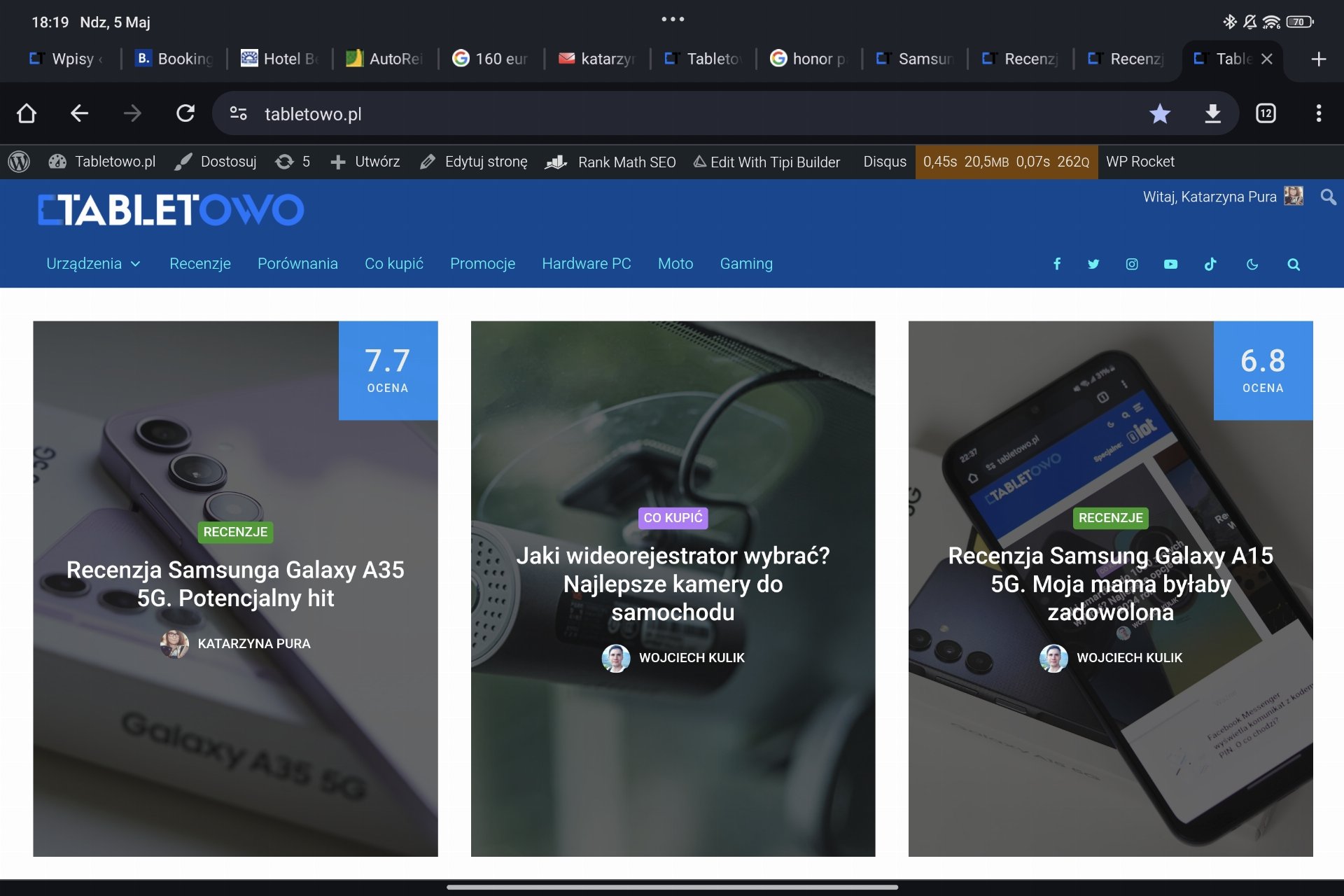Click the admin bar search magnifier
The height and width of the screenshot is (896, 1344).
[x=1328, y=197]
